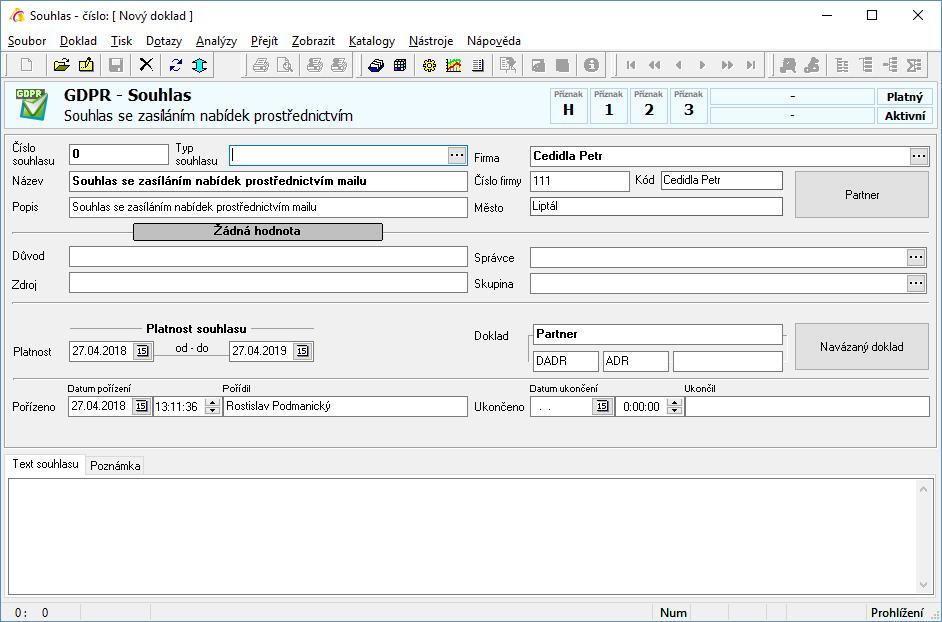Open the Firma lookup ellipsis button
This screenshot has height=622, width=942.
(919, 156)
